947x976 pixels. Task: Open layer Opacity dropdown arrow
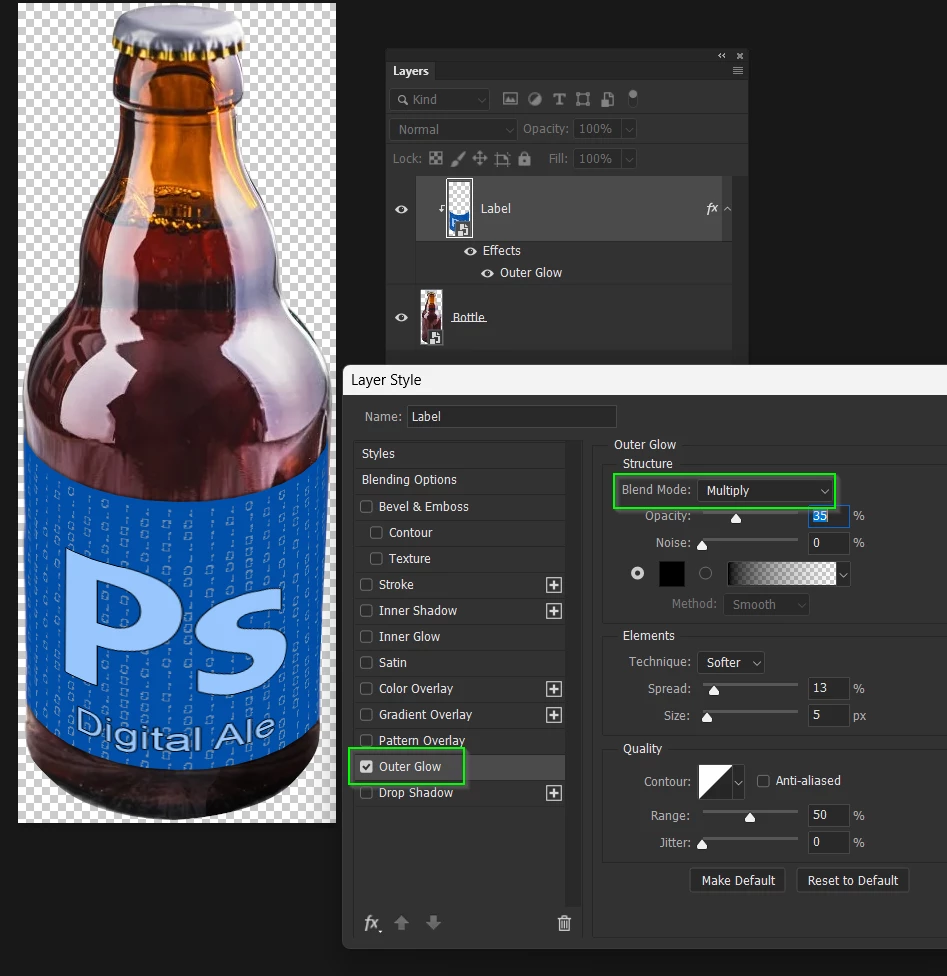tap(629, 129)
